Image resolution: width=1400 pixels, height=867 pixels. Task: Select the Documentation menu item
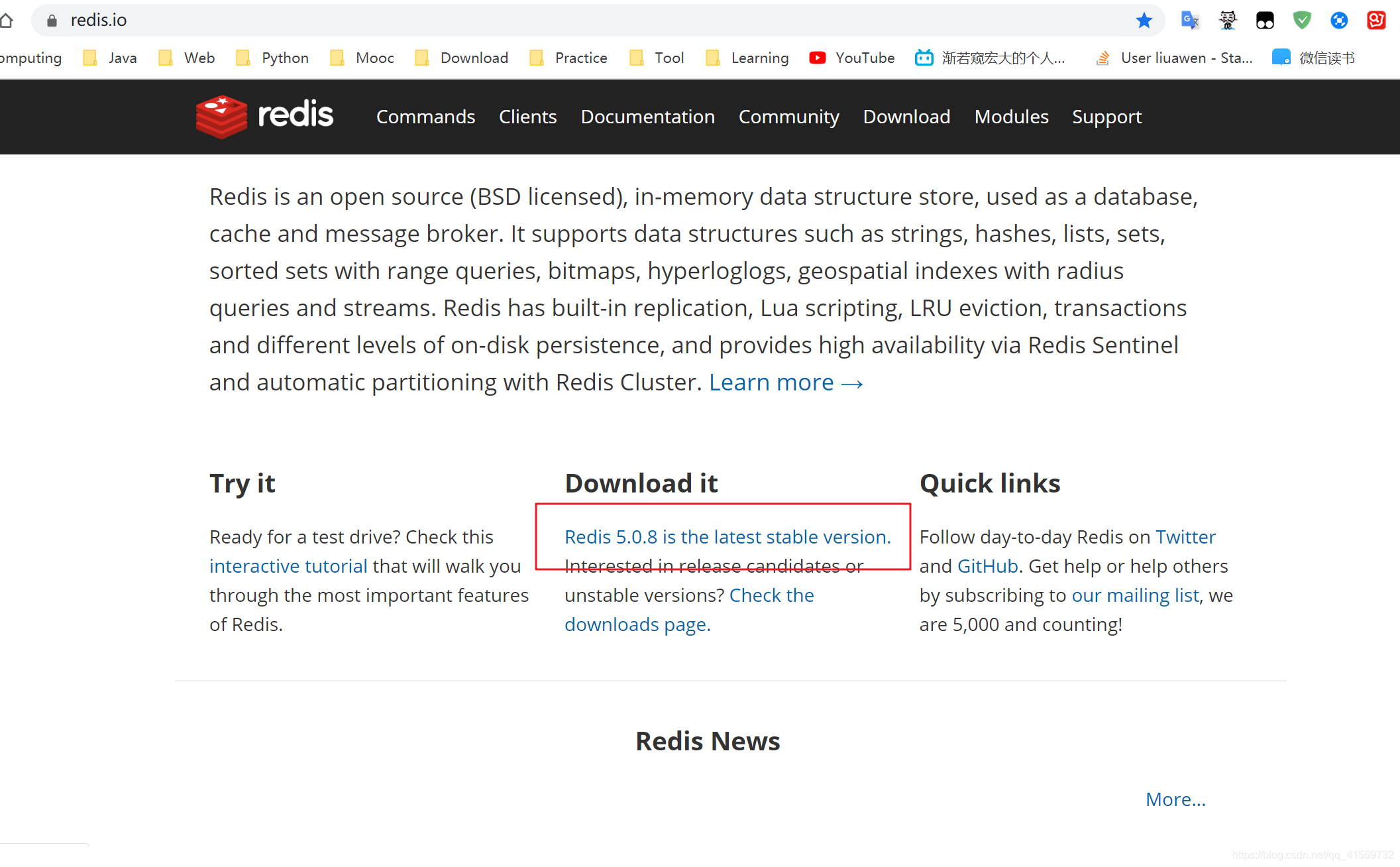pyautogui.click(x=648, y=116)
